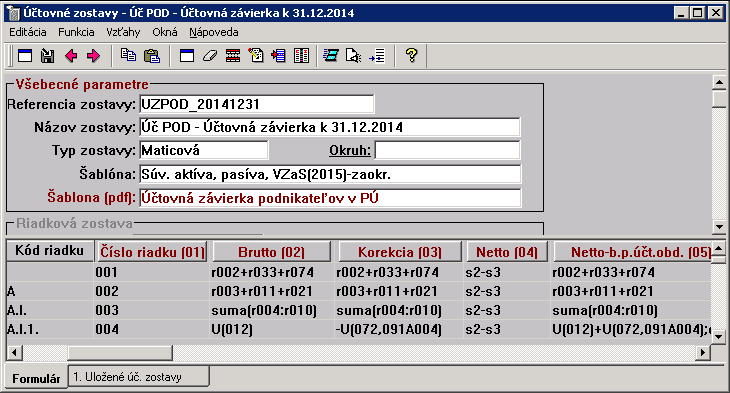Close the Účtovné zostavy window
This screenshot has height=393, width=730.
(716, 13)
